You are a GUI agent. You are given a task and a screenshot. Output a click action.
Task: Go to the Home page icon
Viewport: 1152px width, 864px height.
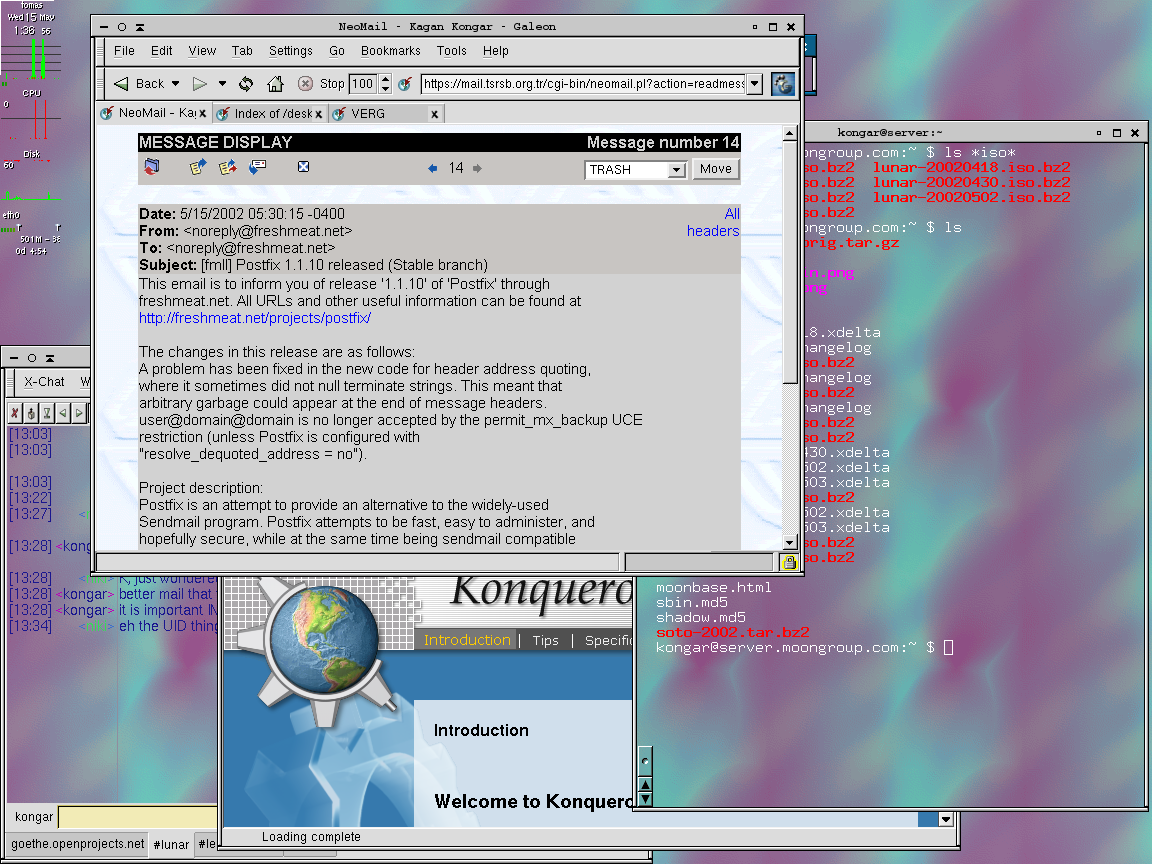(275, 84)
